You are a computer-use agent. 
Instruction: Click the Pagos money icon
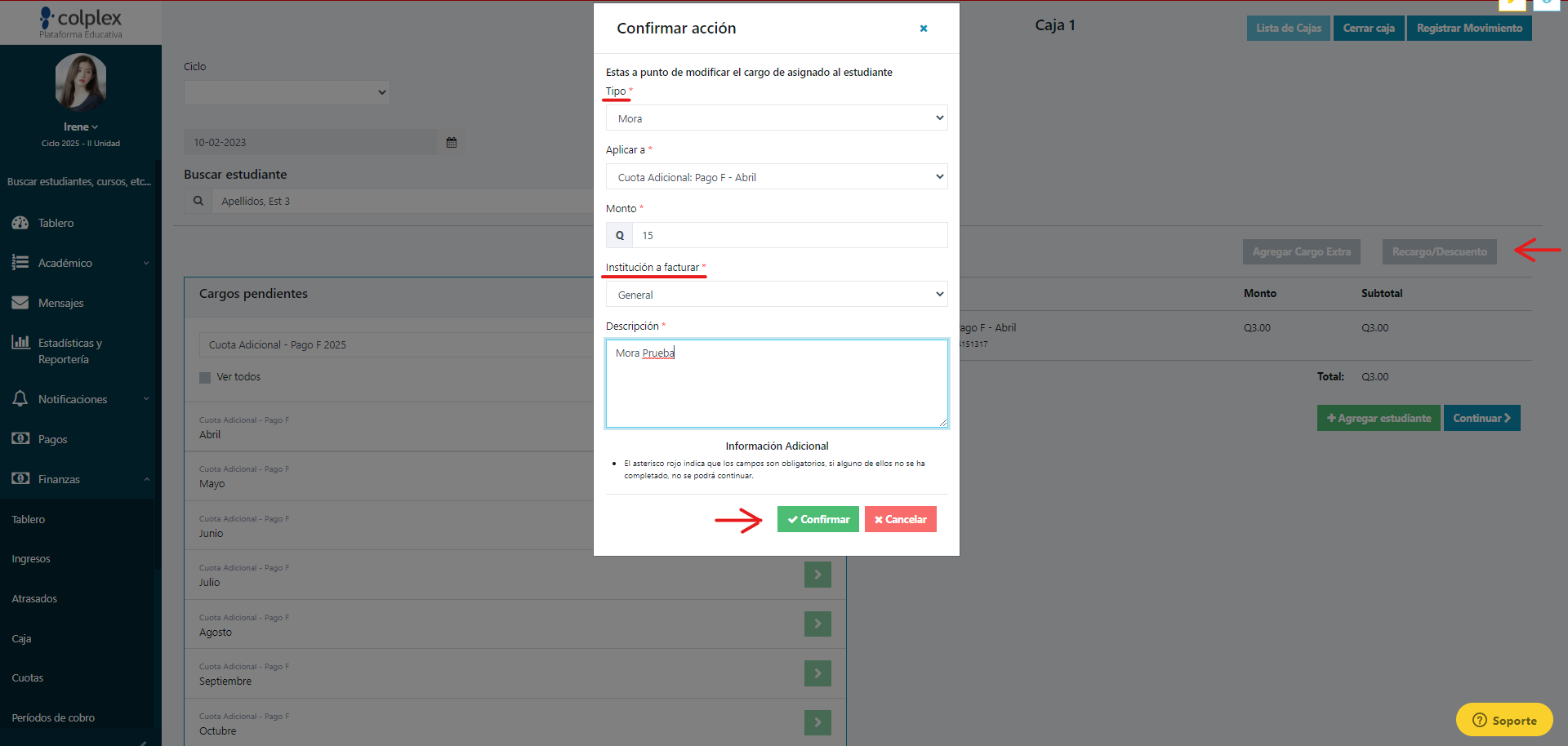[20, 438]
